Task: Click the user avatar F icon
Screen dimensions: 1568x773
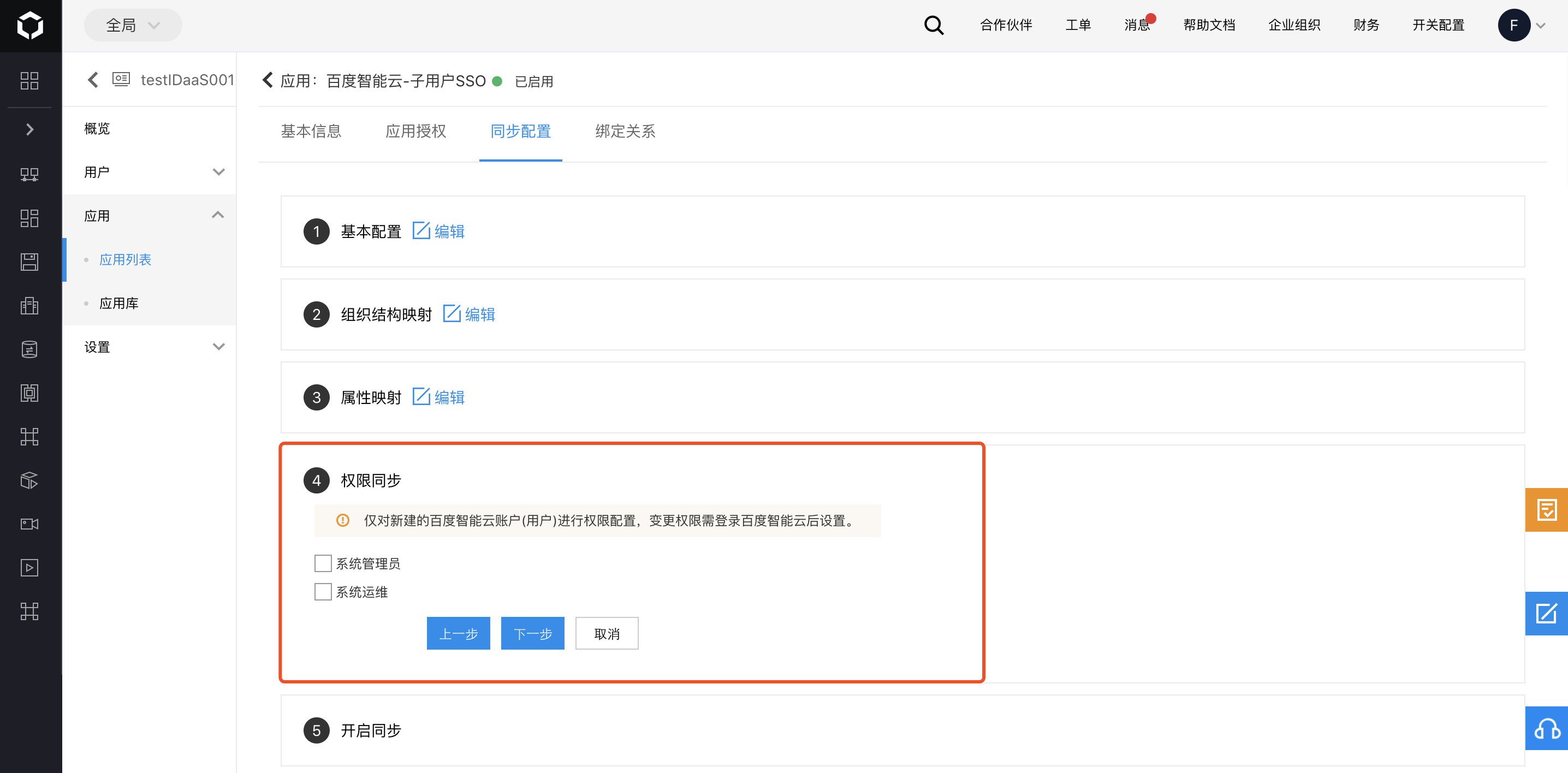Action: [1514, 25]
